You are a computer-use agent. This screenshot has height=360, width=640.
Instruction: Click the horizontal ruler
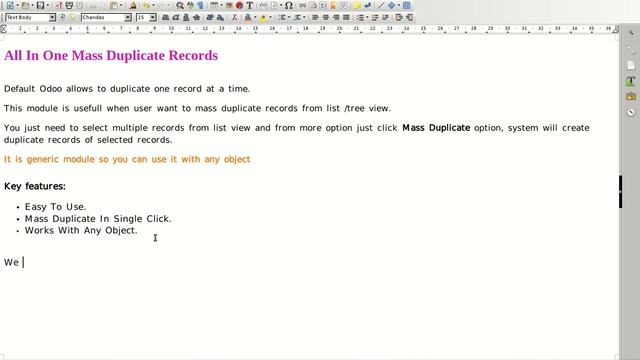point(310,29)
